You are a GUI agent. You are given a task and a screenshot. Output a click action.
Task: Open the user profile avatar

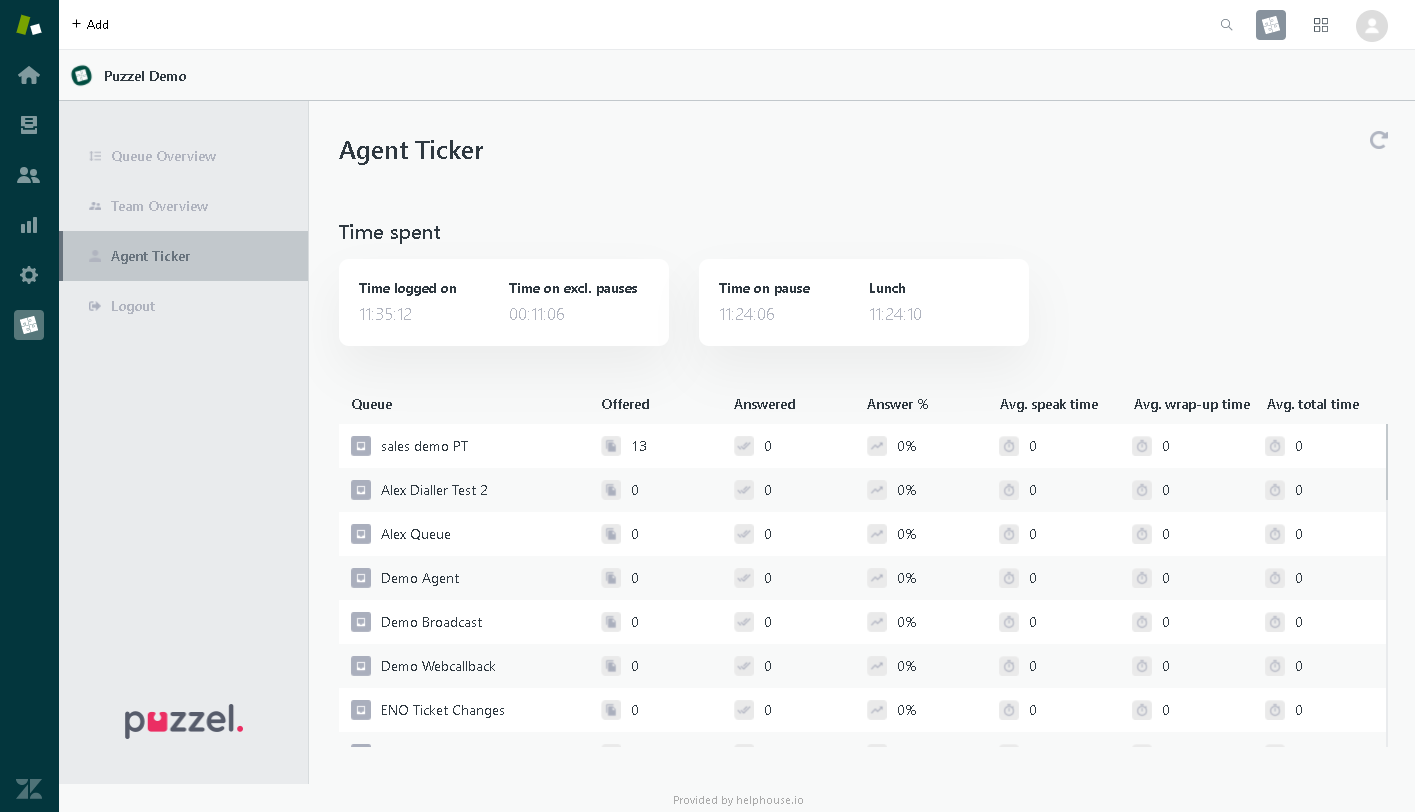click(1371, 25)
